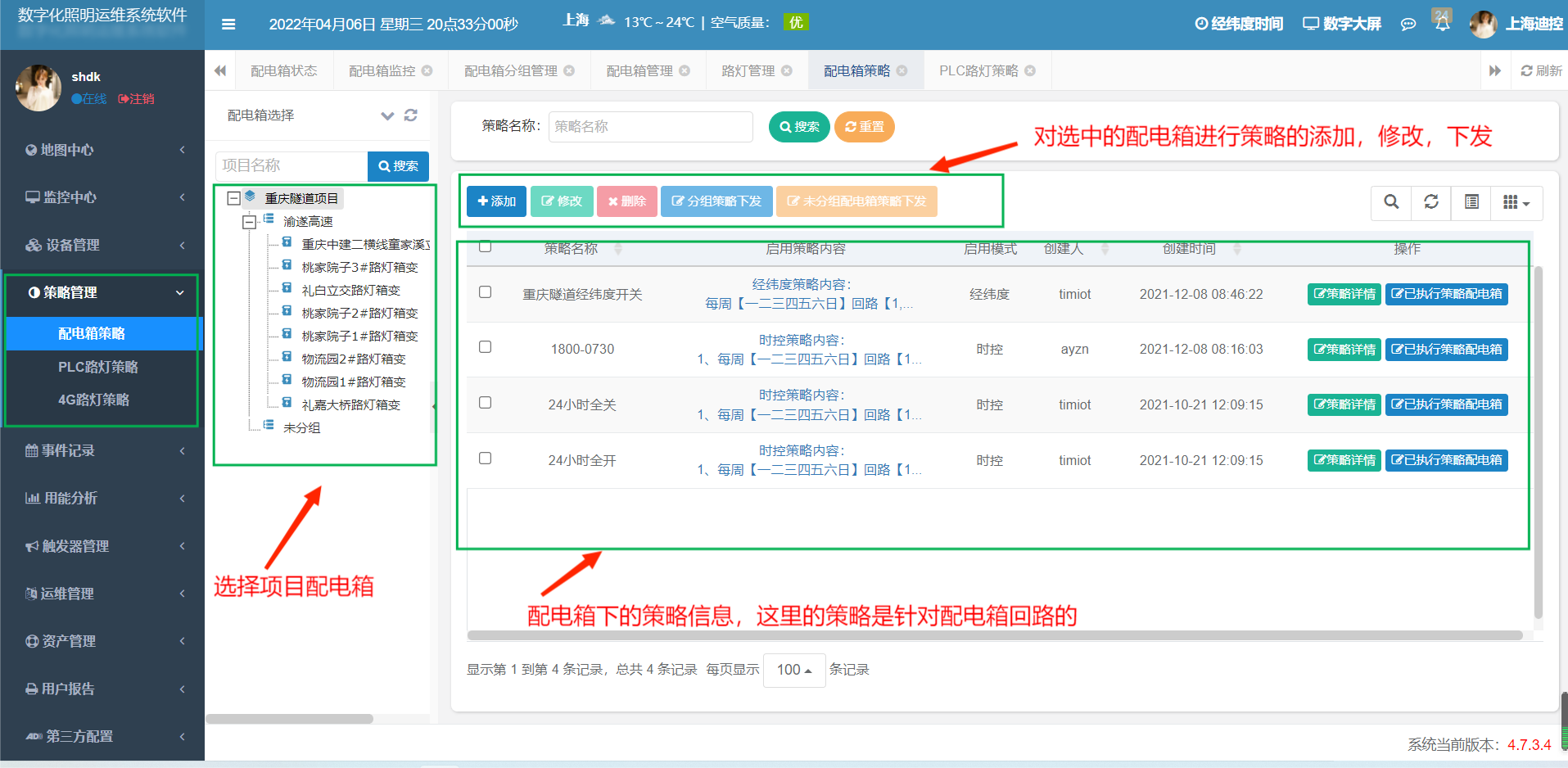This screenshot has height=768, width=1568.
Task: Click the blue 添加 button
Action: (496, 201)
